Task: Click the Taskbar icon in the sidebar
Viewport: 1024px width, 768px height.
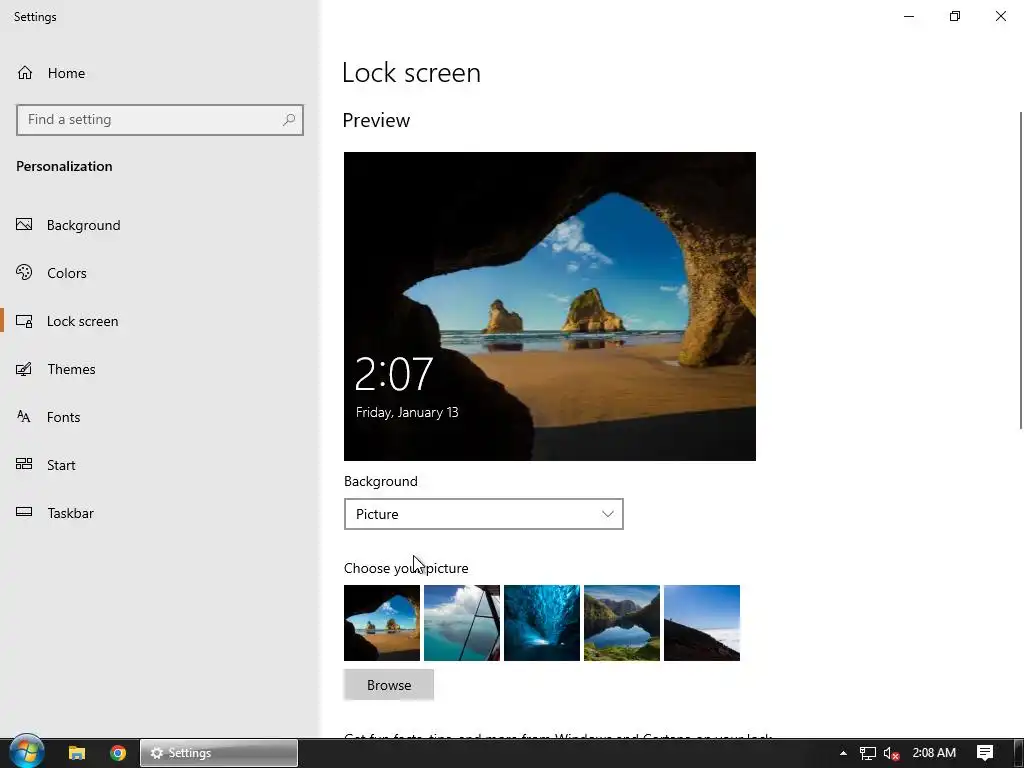Action: 24,512
